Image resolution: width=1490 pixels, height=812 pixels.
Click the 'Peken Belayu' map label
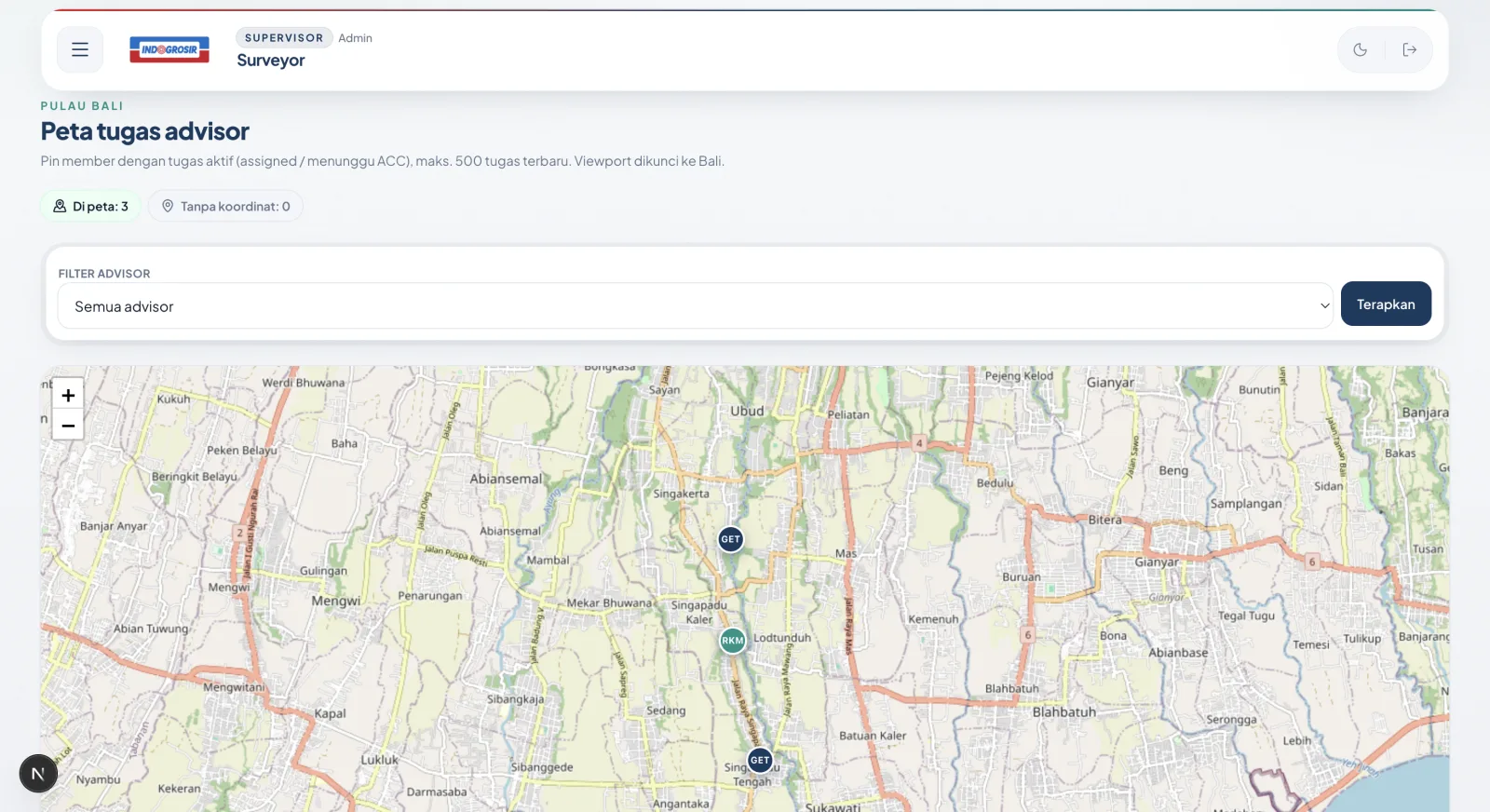click(242, 451)
